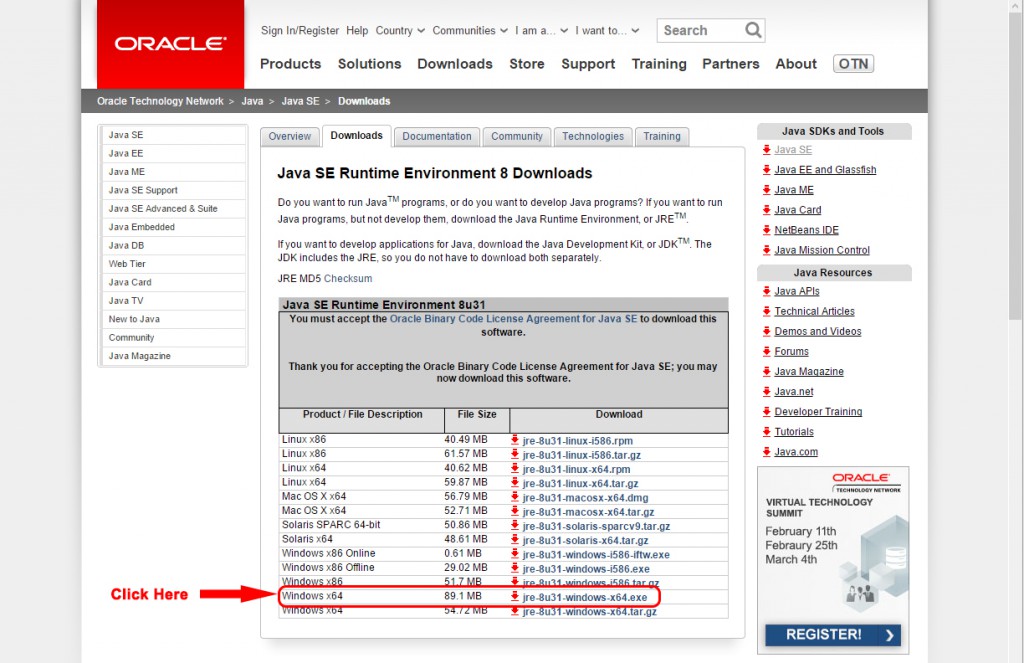Click the Help link in the header
The width and height of the screenshot is (1024, 663).
(x=357, y=31)
